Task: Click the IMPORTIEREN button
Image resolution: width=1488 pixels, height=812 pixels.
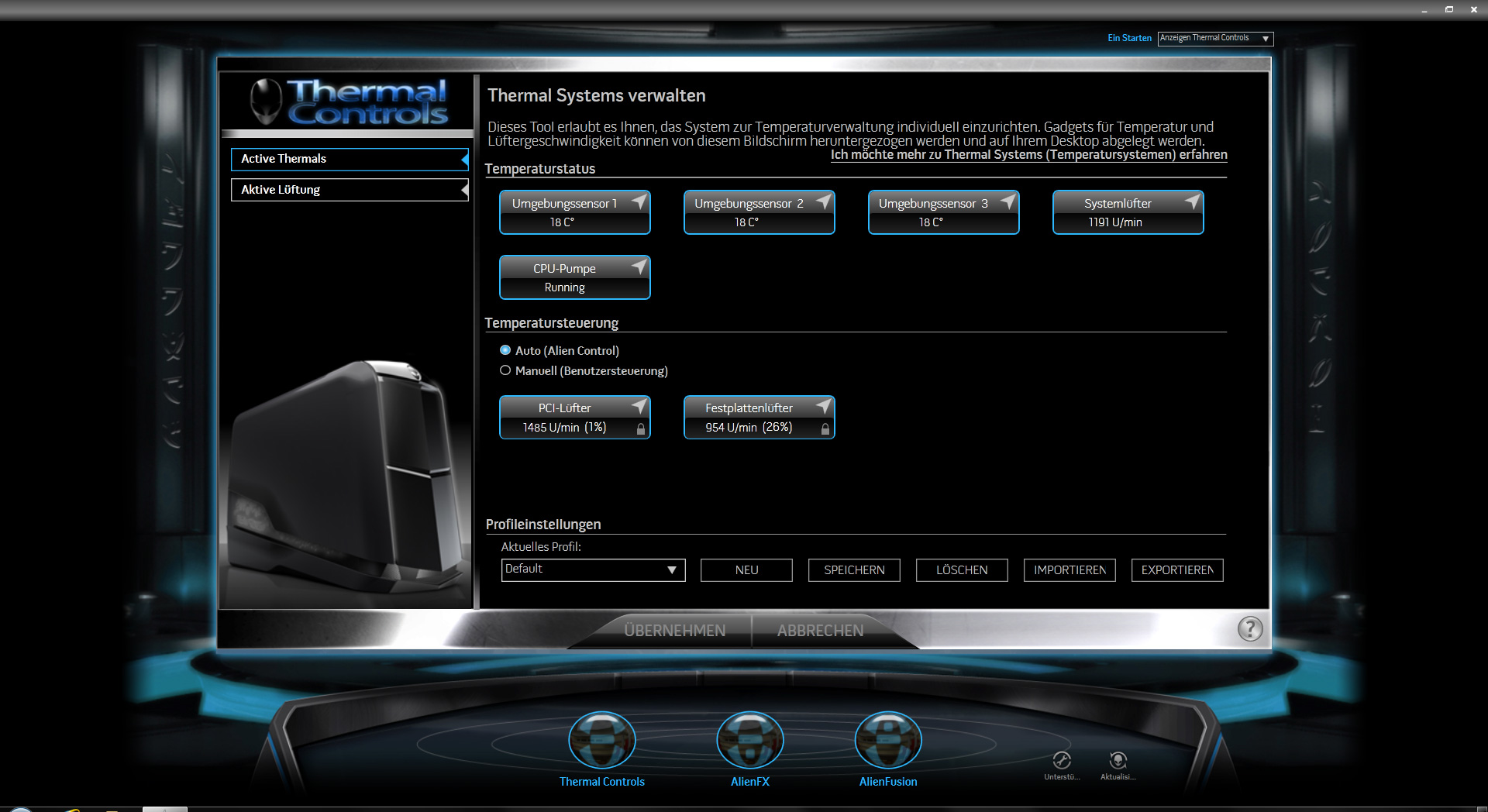Action: 1069,570
